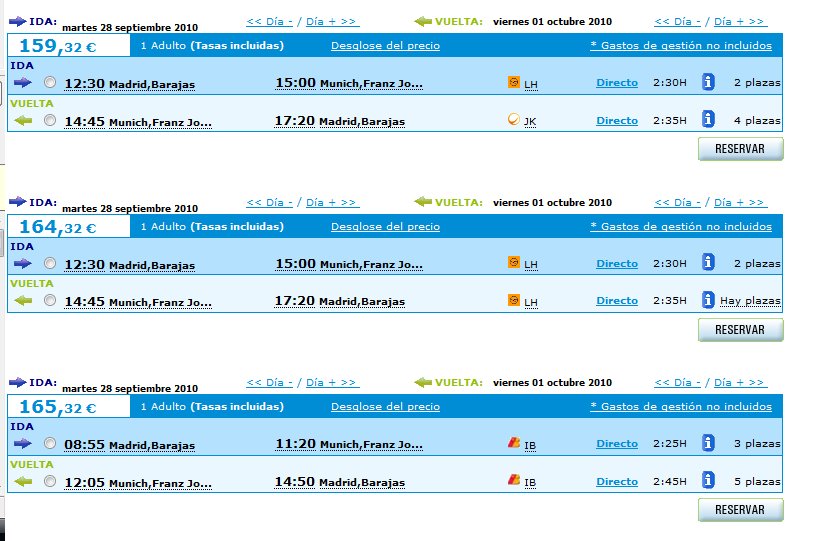Open Gastos de gestión note for 159,32 € offer
The image size is (813, 541).
tap(681, 46)
